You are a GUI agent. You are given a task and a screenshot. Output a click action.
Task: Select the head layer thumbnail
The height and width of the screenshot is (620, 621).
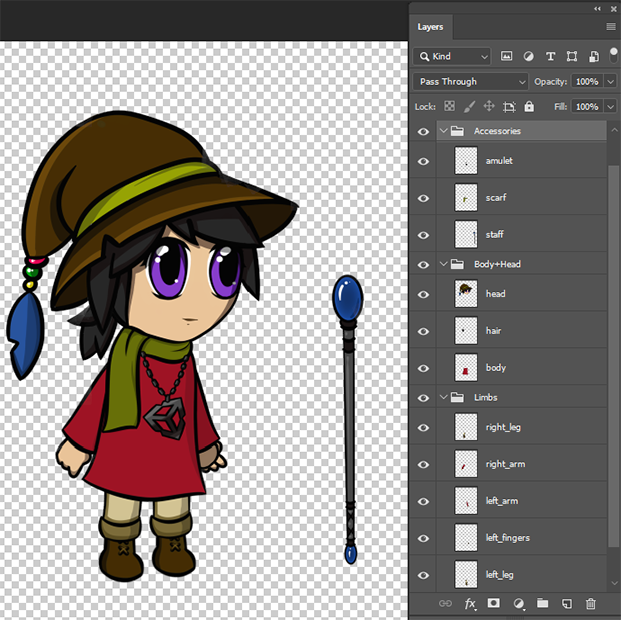click(x=466, y=293)
